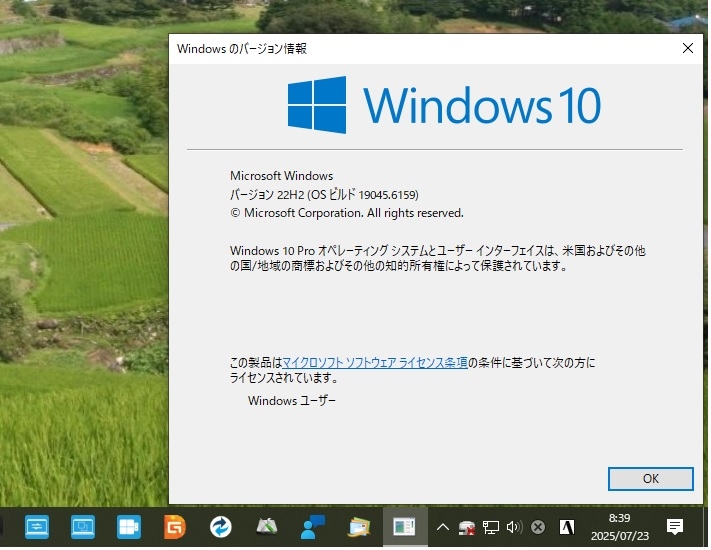Click the Windows のバージョン情報 title text
The width and height of the screenshot is (711, 550).
[x=242, y=49]
